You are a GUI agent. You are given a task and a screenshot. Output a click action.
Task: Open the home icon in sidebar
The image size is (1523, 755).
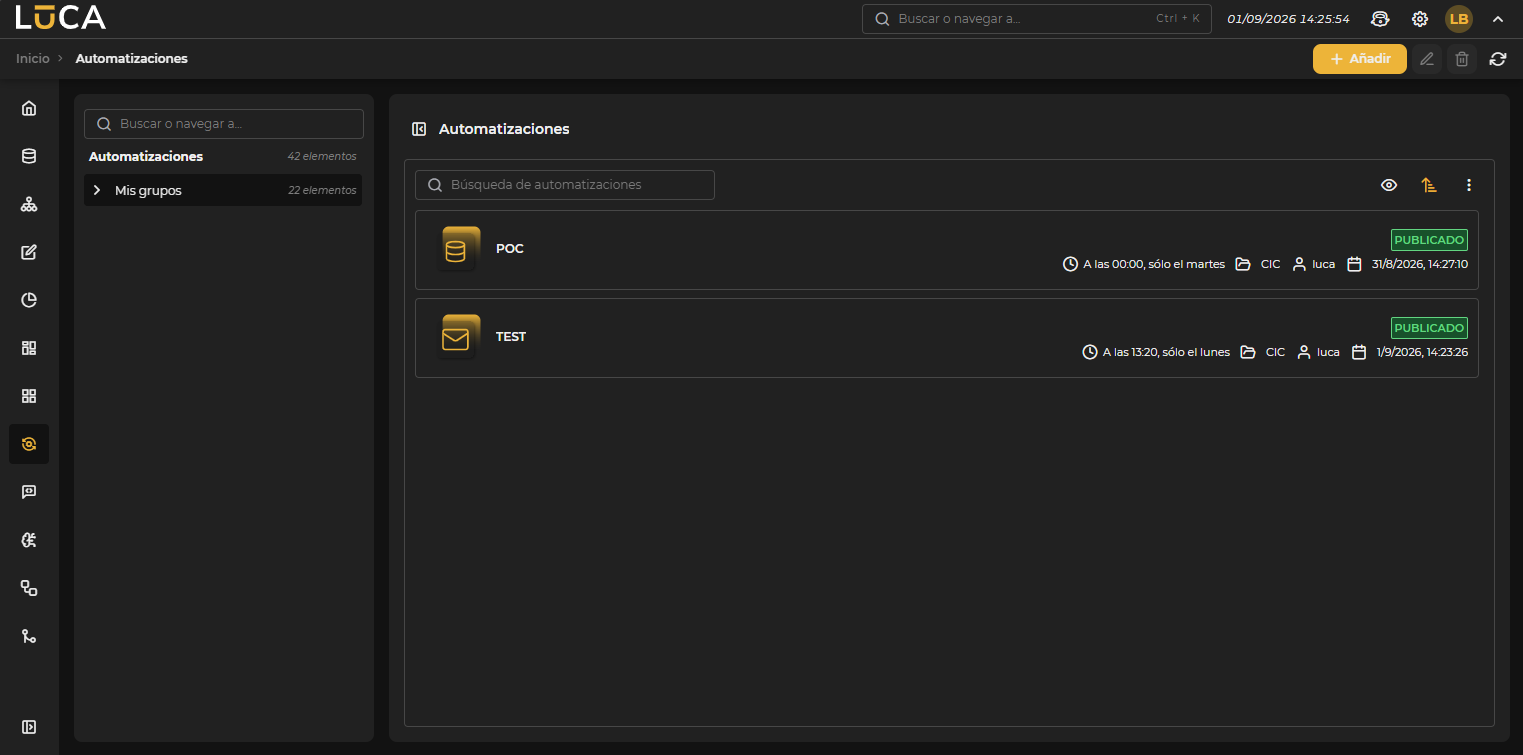click(x=29, y=108)
